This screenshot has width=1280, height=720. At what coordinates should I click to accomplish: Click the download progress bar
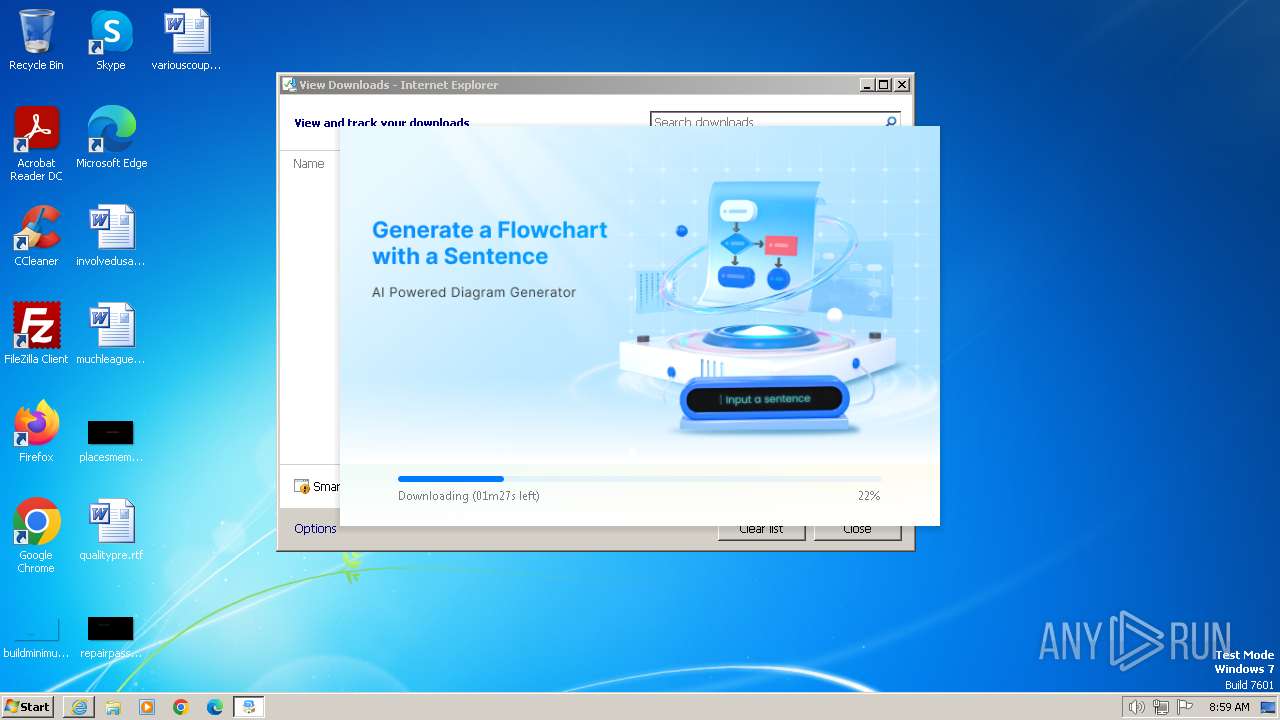tap(640, 479)
